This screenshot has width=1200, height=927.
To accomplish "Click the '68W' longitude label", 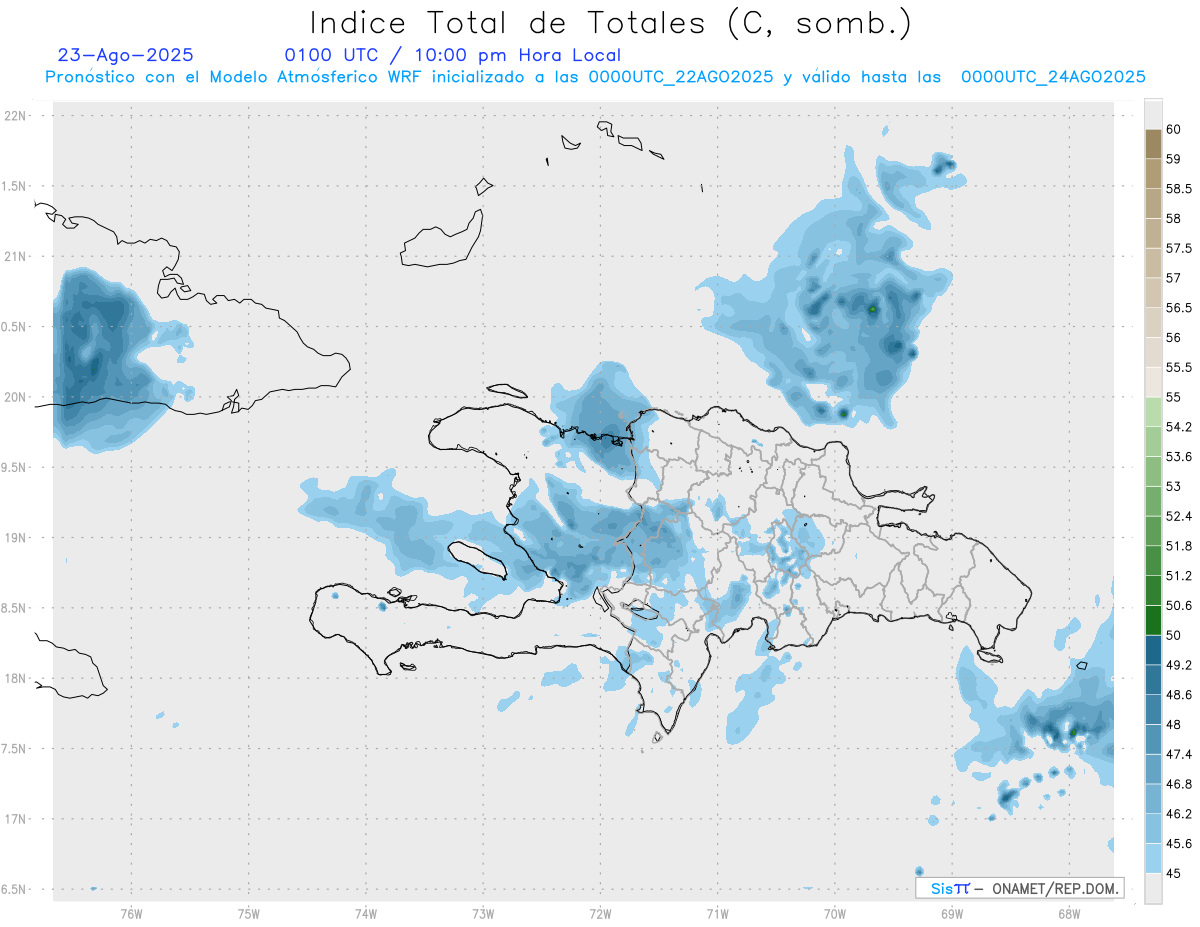I will coord(1069,913).
